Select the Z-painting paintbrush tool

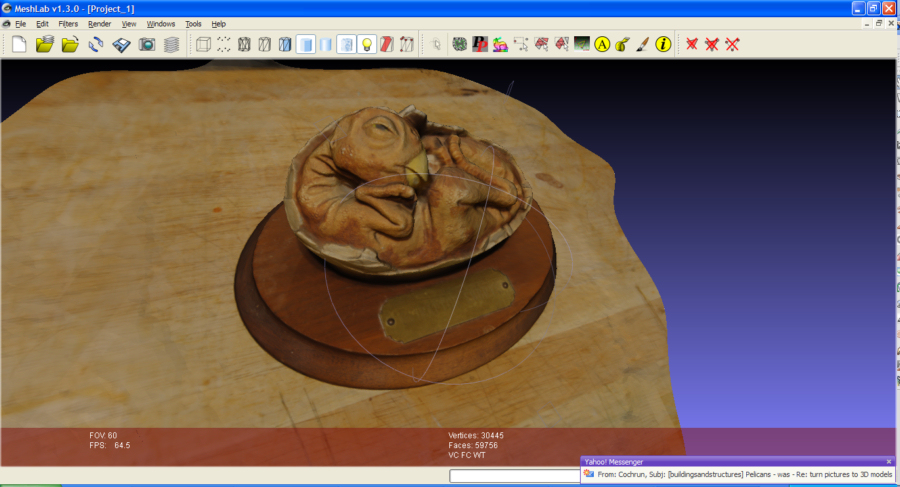[x=642, y=44]
